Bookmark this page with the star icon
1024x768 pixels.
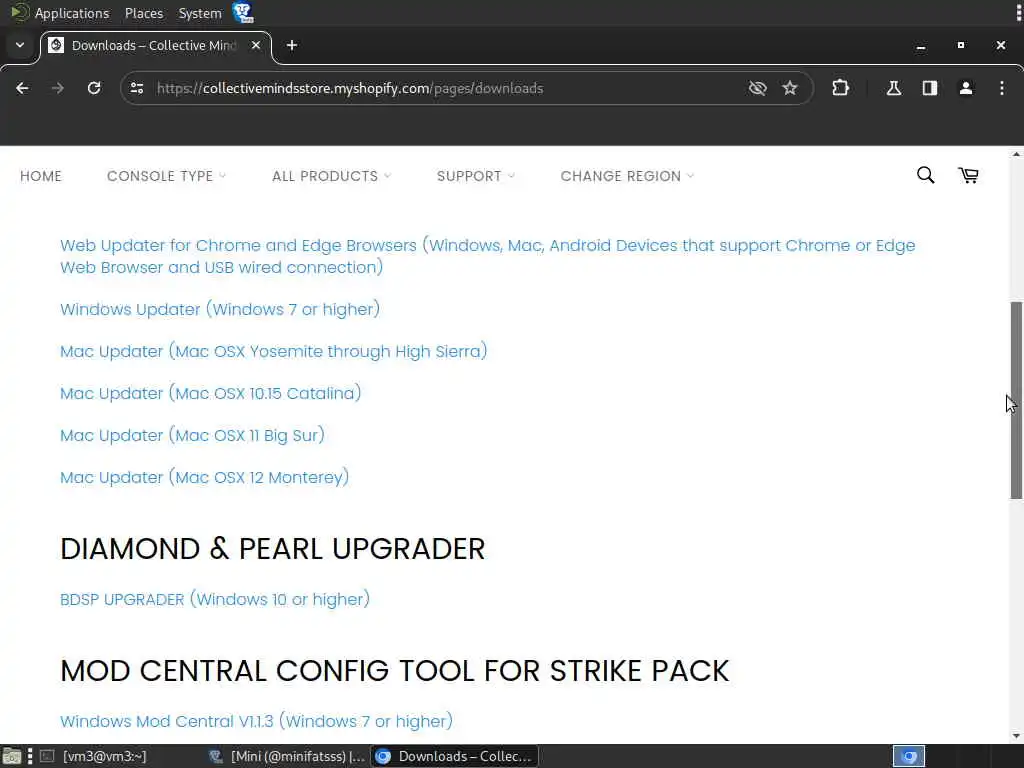click(x=790, y=88)
